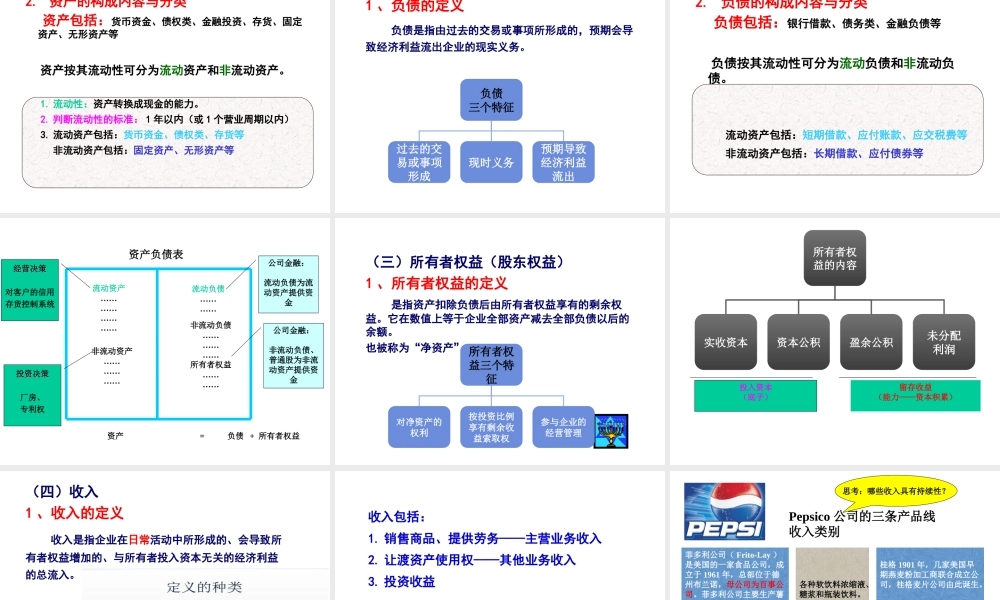Click the Pepsi logo image

point(723,510)
